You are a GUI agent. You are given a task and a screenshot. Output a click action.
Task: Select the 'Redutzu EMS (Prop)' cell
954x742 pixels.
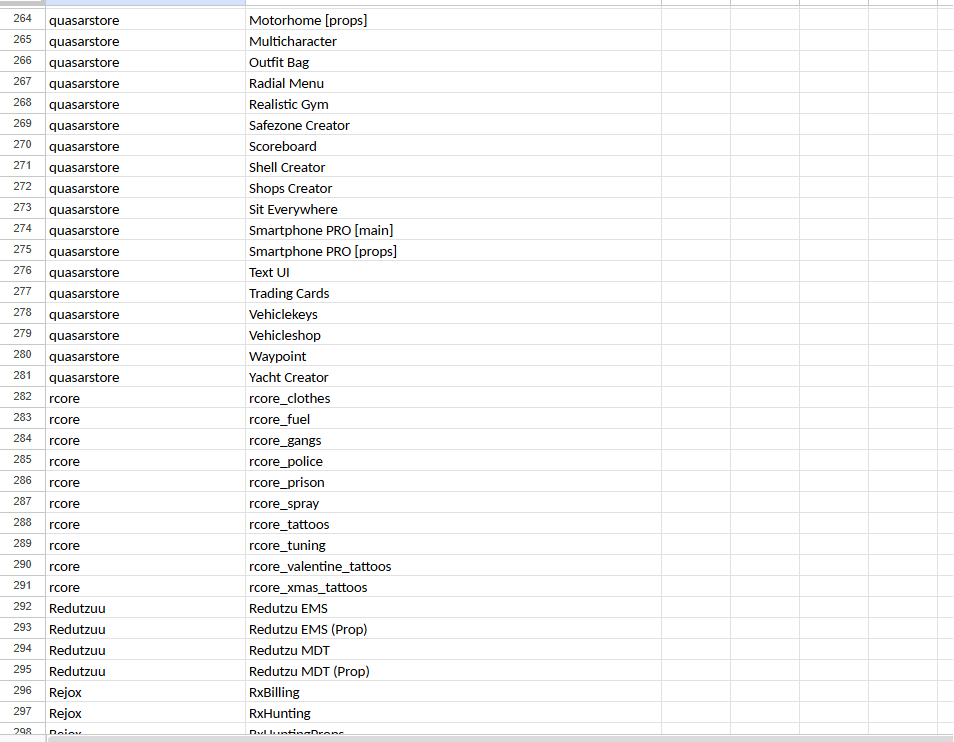pyautogui.click(x=453, y=629)
